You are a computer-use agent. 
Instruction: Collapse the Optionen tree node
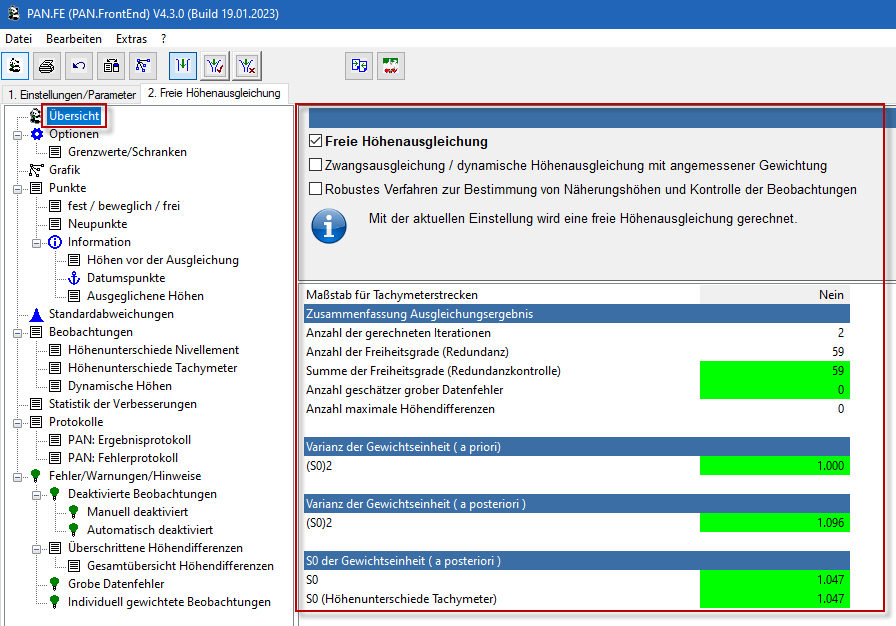(x=17, y=134)
